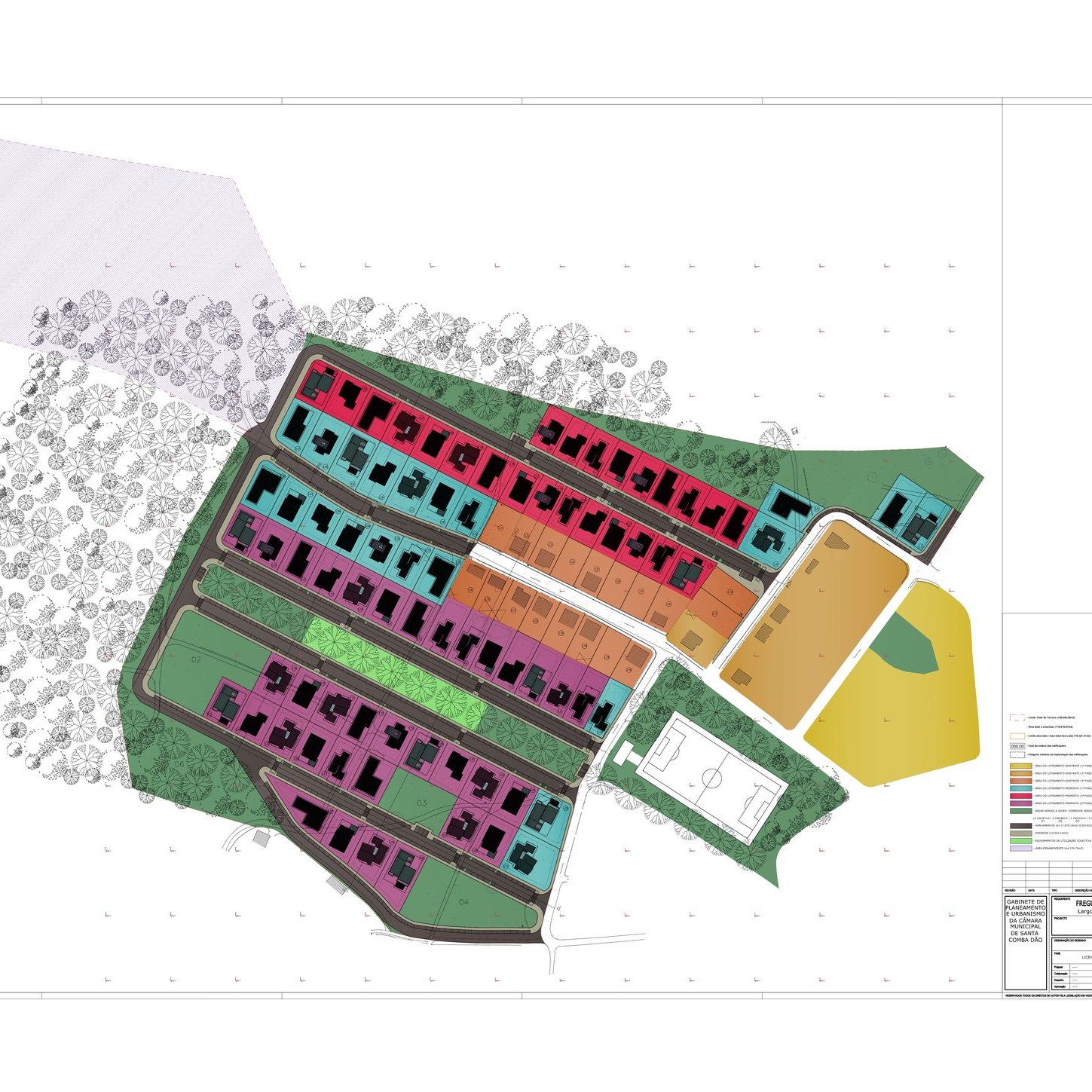Click the green area labeled 05
The image size is (1092, 1092).
719,448
